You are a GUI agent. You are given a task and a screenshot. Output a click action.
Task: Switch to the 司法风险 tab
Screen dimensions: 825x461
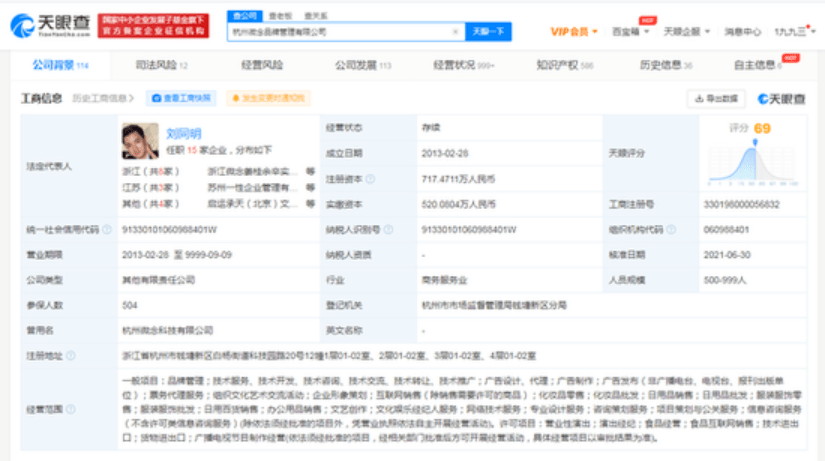point(162,65)
